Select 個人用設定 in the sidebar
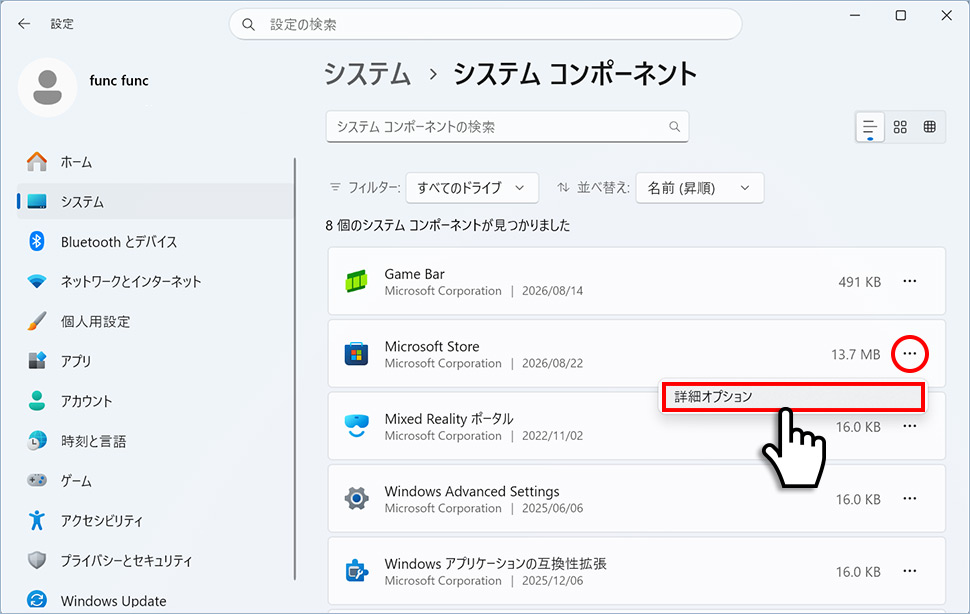Screen dimensions: 970x614 (155, 321)
